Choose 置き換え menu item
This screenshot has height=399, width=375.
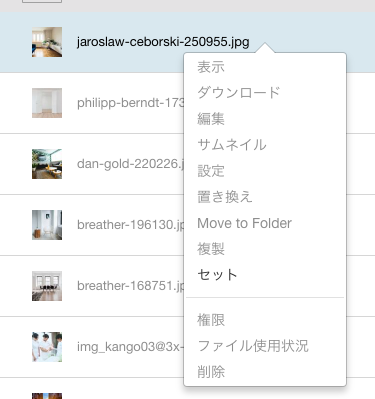coord(225,197)
